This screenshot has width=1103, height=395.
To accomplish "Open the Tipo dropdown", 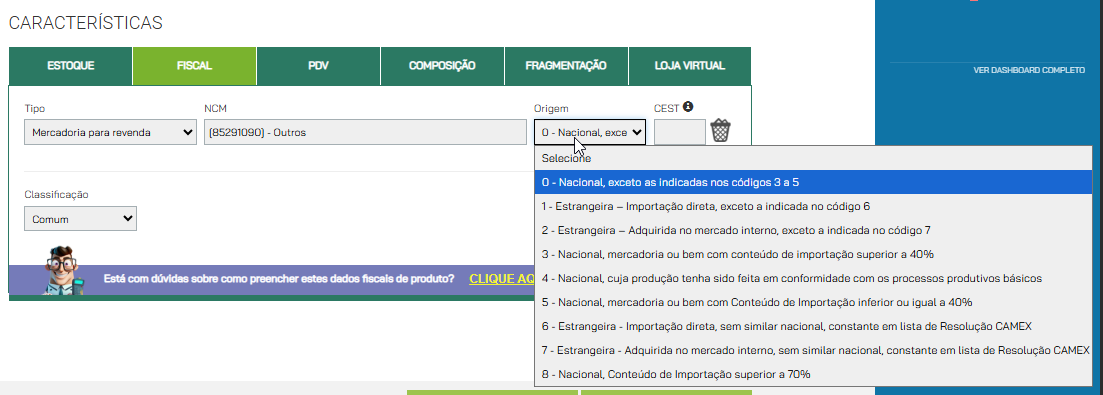I will [110, 132].
